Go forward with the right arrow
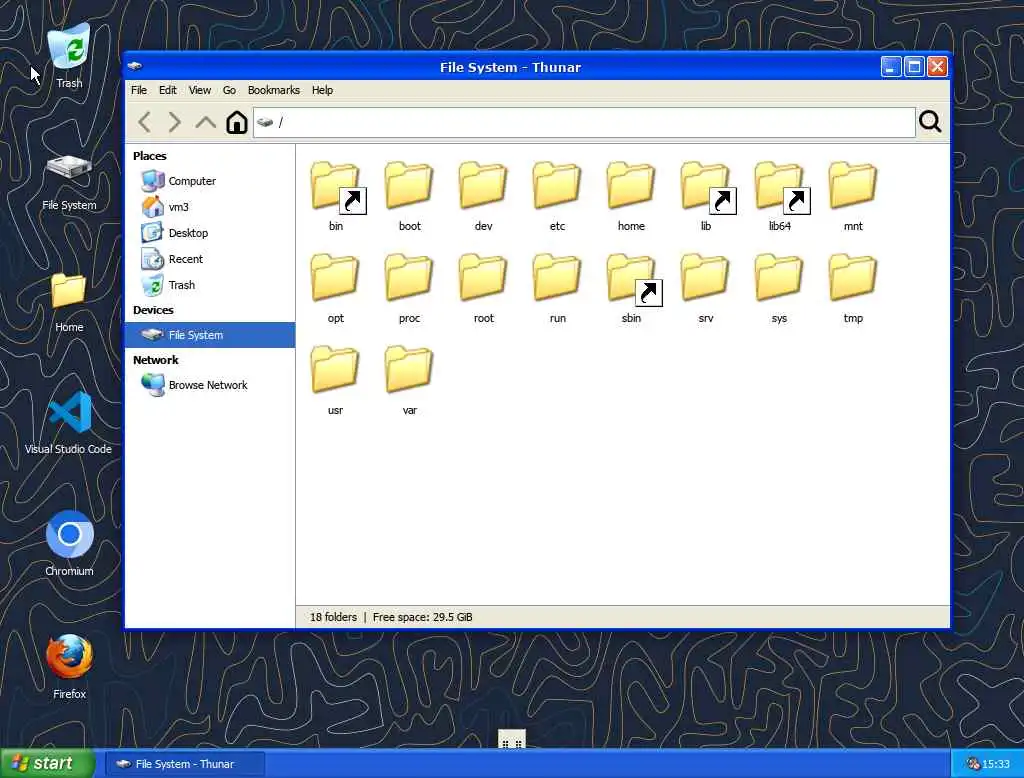The width and height of the screenshot is (1024, 778). [174, 122]
